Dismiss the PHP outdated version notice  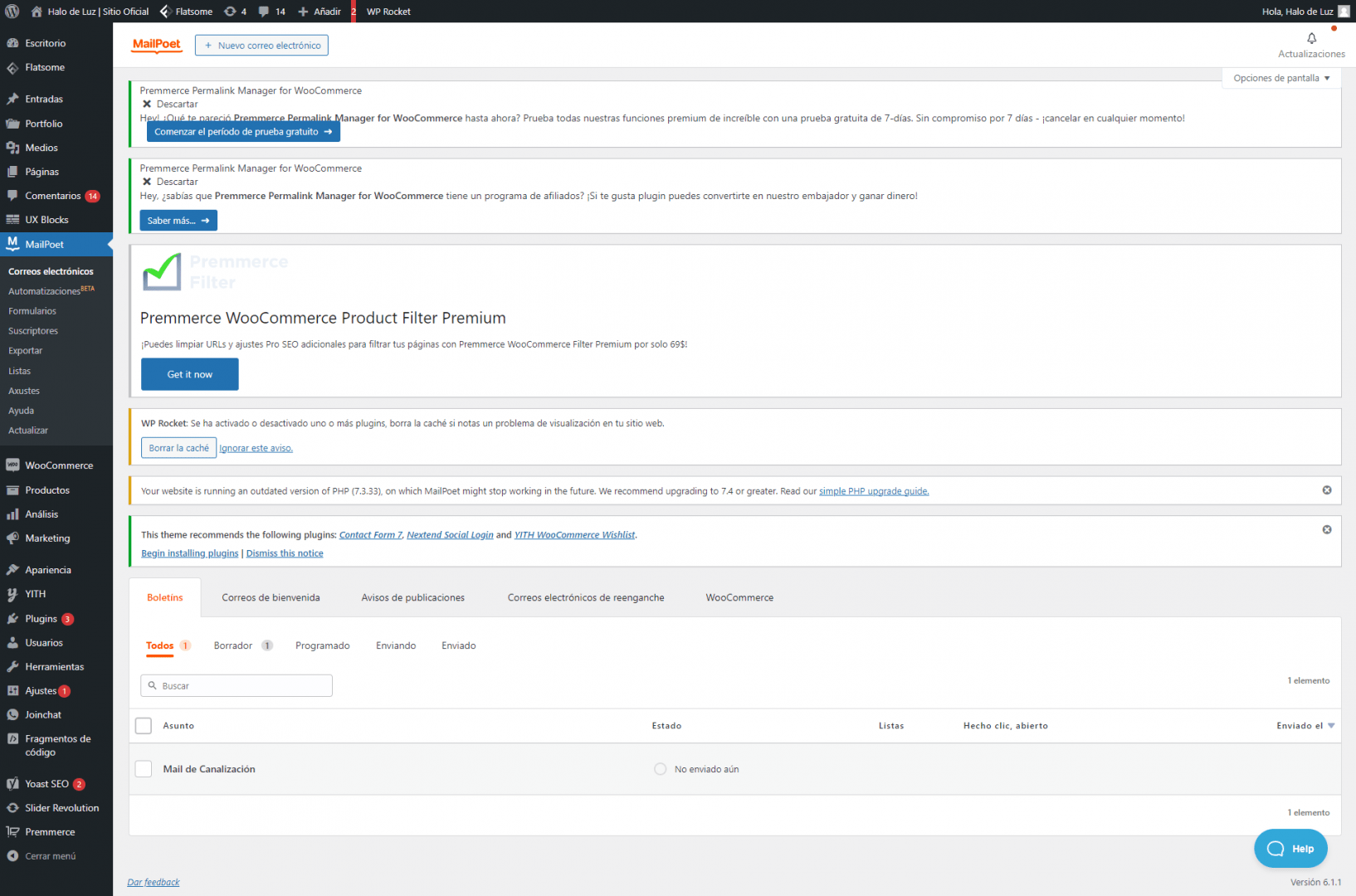1327,490
